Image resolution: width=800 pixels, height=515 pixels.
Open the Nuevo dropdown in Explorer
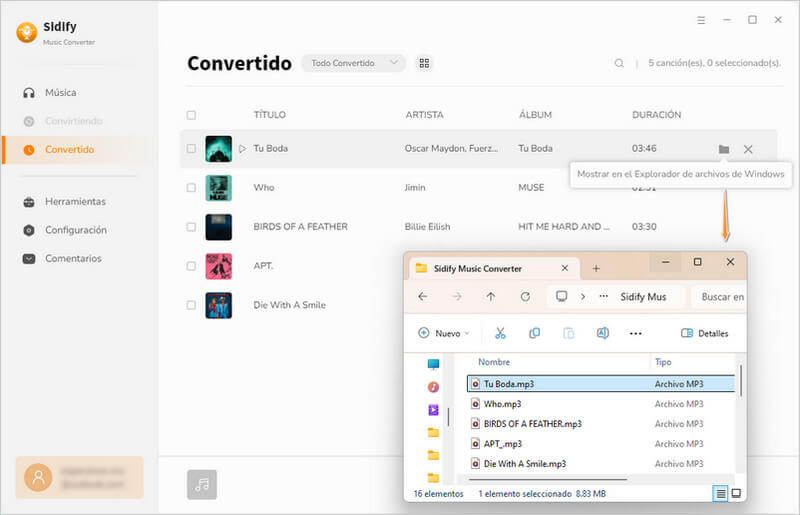coord(444,333)
